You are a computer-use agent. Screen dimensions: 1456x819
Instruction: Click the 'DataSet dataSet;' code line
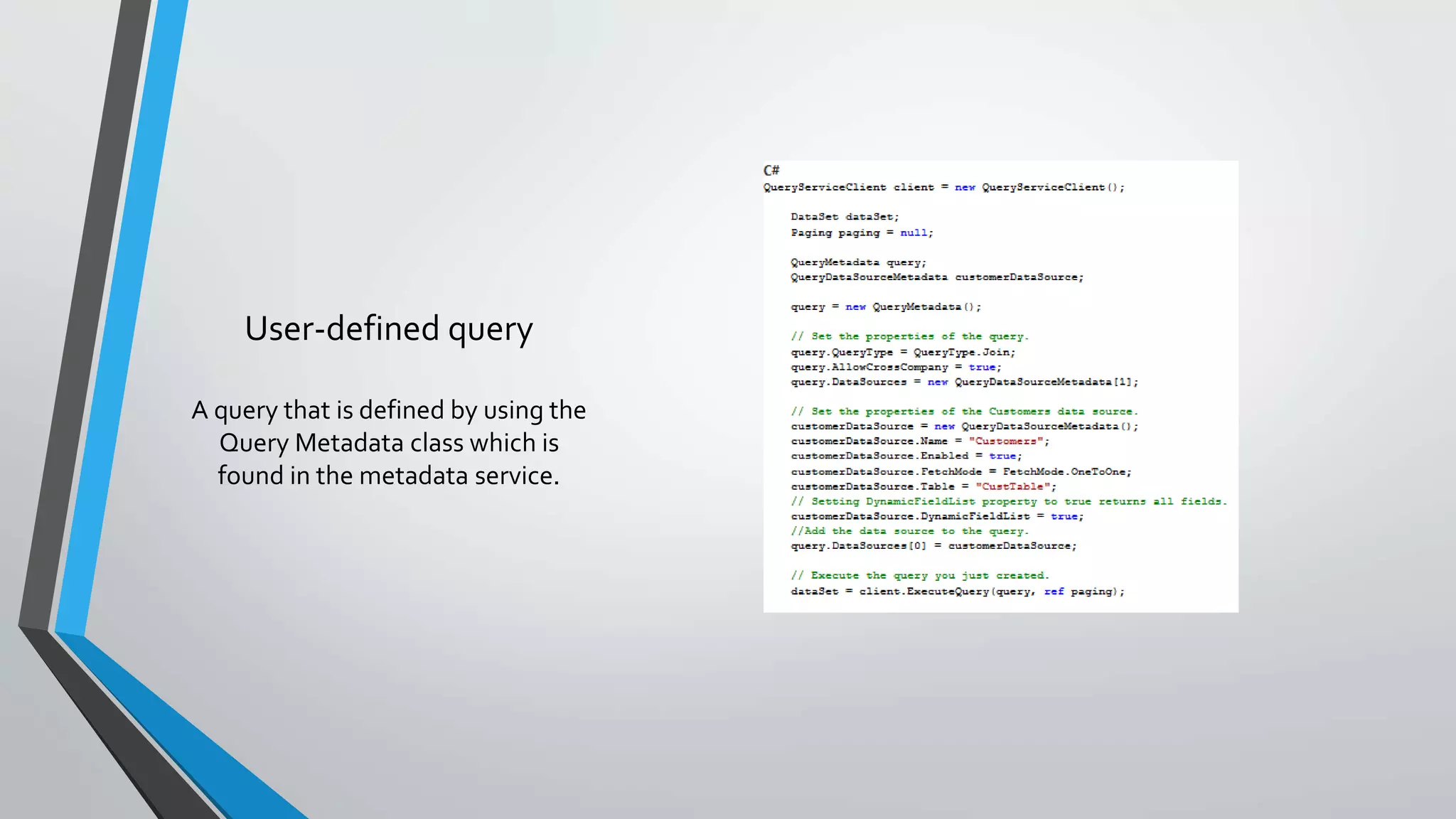845,217
